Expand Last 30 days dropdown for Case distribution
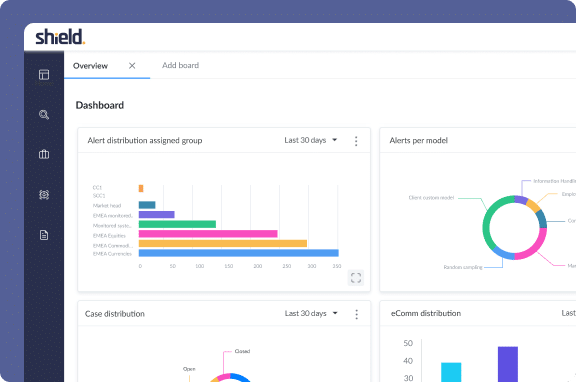 [311, 313]
